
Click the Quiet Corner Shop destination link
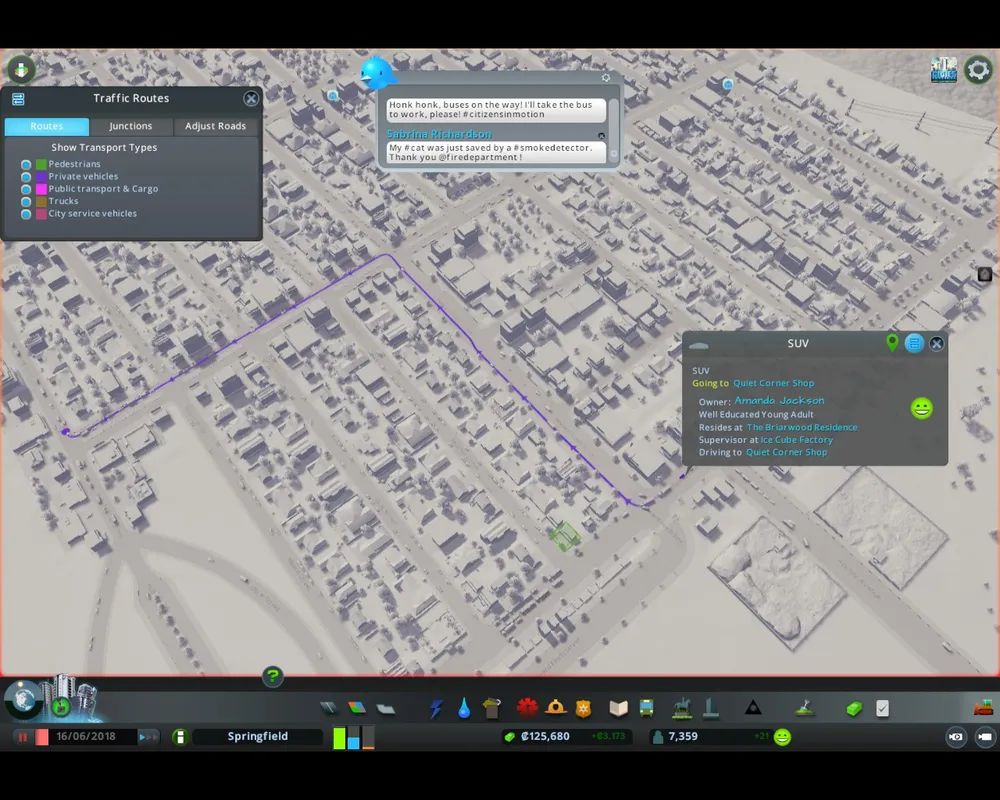(774, 383)
